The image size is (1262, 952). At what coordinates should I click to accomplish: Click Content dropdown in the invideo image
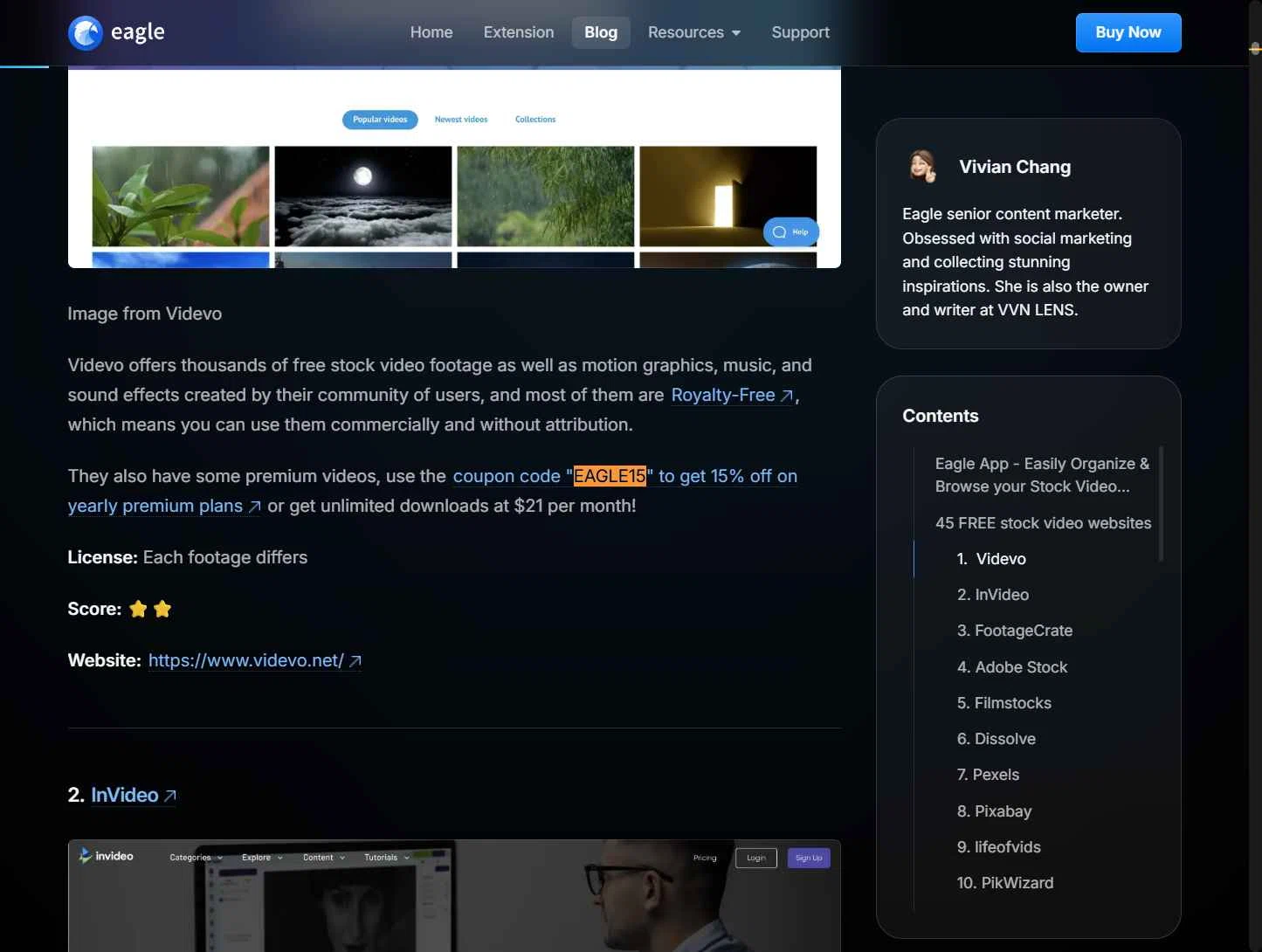(x=324, y=858)
